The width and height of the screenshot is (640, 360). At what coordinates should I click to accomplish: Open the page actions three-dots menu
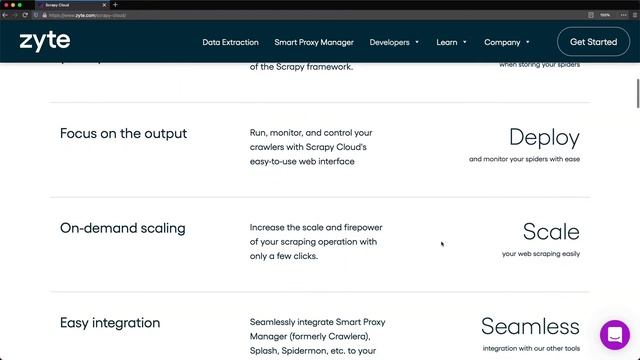(623, 15)
